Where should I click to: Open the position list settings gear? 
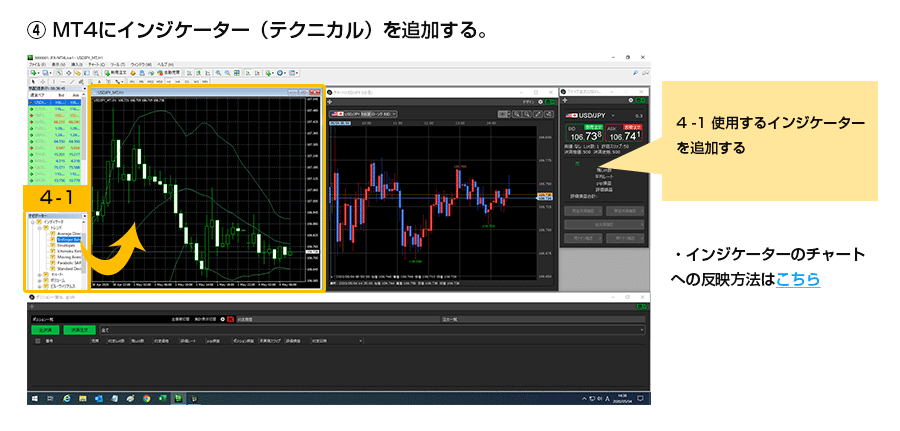point(223,320)
